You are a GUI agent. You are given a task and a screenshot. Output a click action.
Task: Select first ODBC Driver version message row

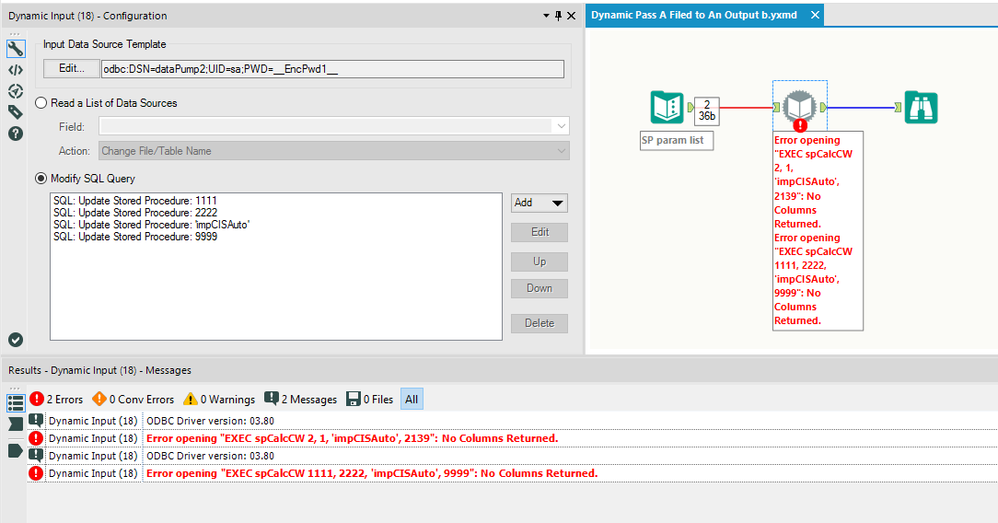(x=512, y=421)
